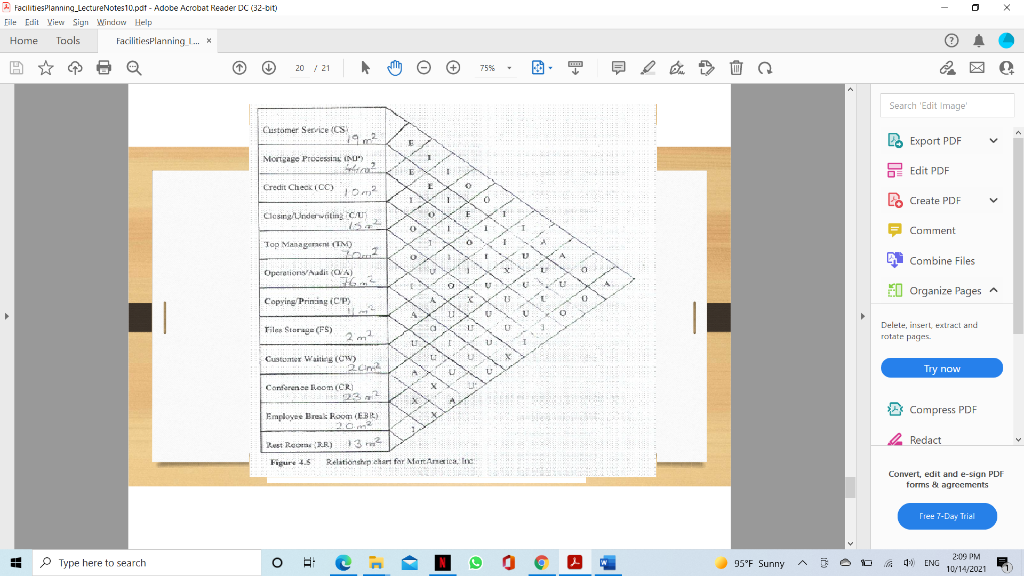The width and height of the screenshot is (1024, 576).
Task: Select the Highlight text tool
Action: click(x=647, y=67)
